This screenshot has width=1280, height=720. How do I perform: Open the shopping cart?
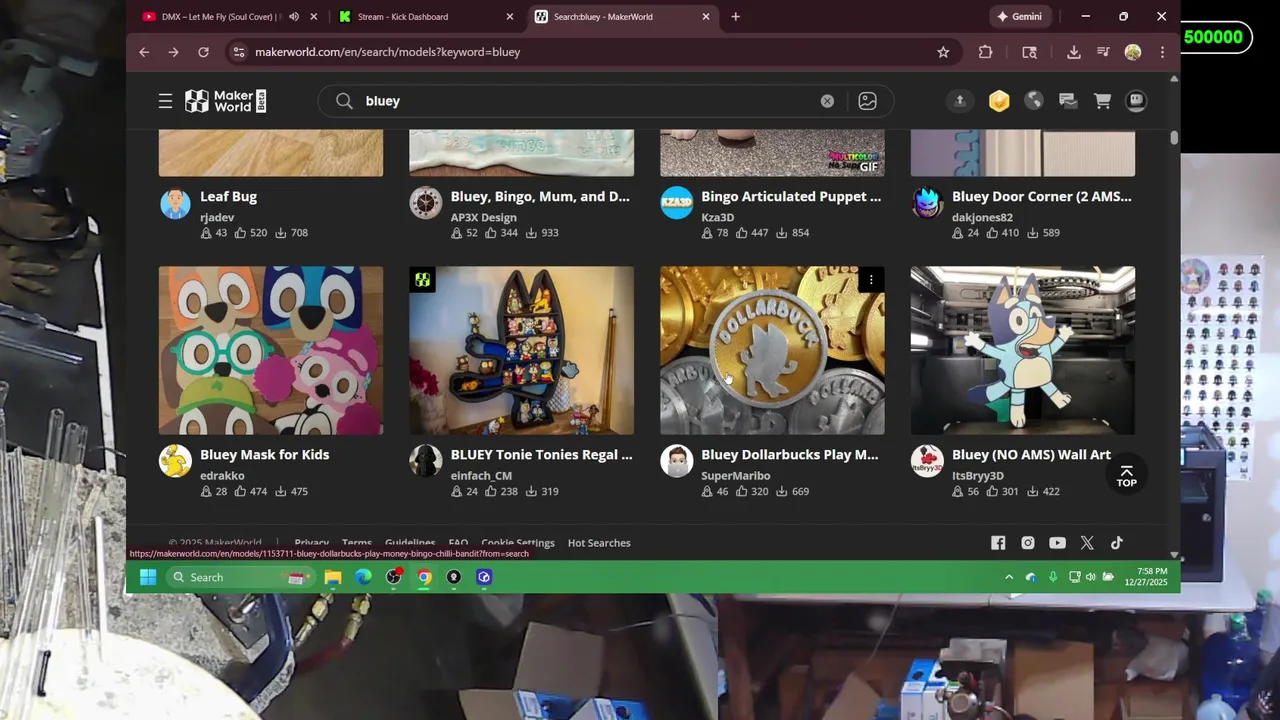(x=1102, y=101)
